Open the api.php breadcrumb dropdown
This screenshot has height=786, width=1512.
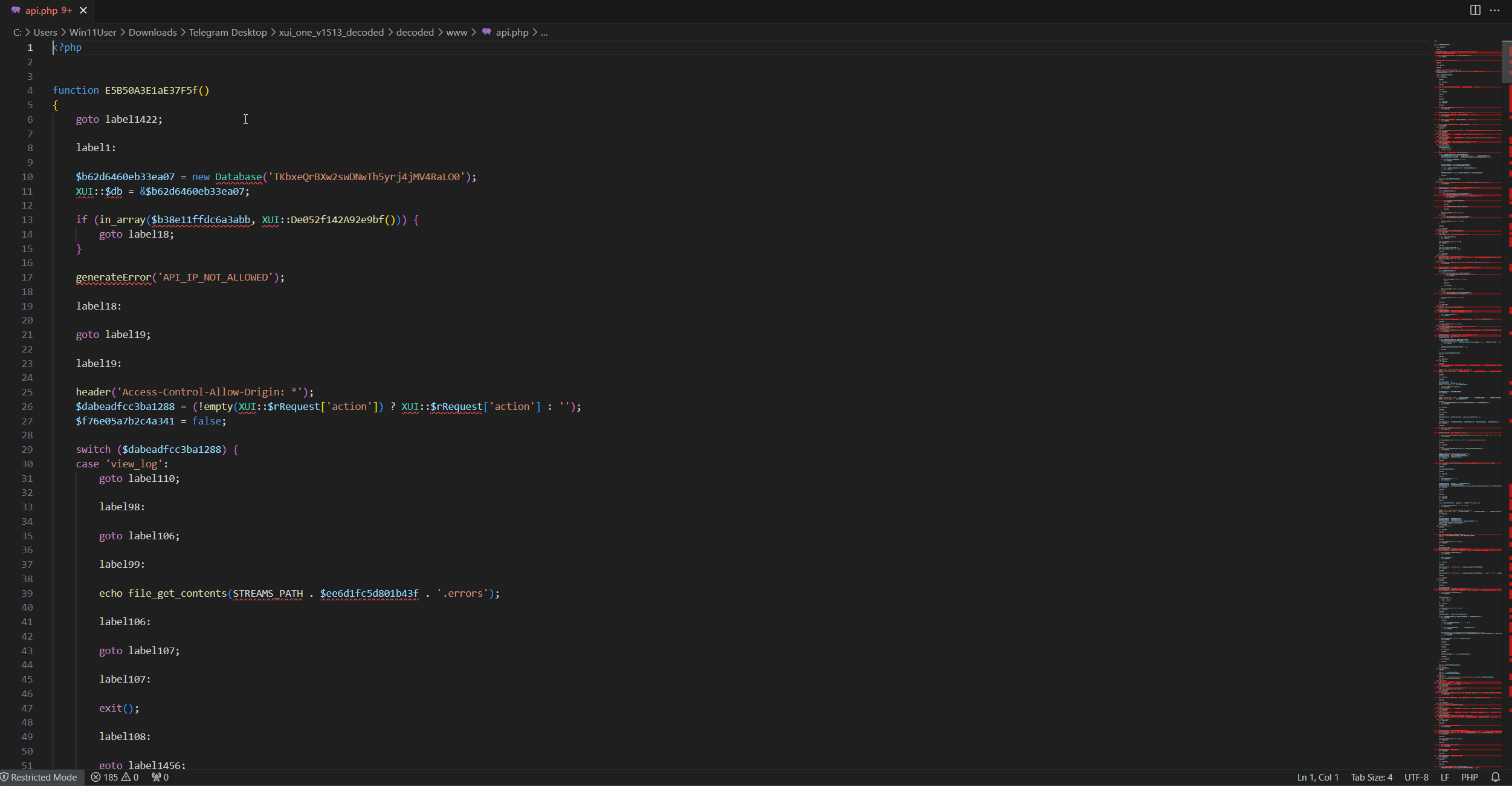point(512,32)
